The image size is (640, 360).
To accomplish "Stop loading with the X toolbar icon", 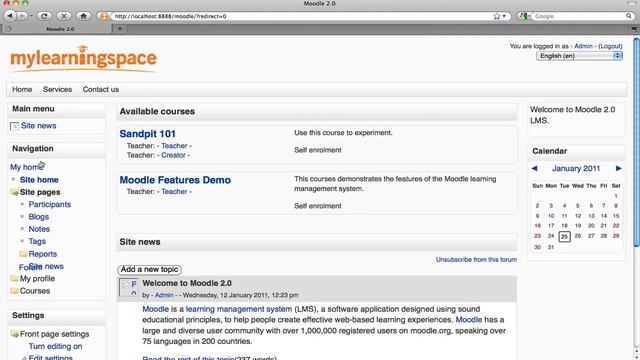I will [x=64, y=16].
